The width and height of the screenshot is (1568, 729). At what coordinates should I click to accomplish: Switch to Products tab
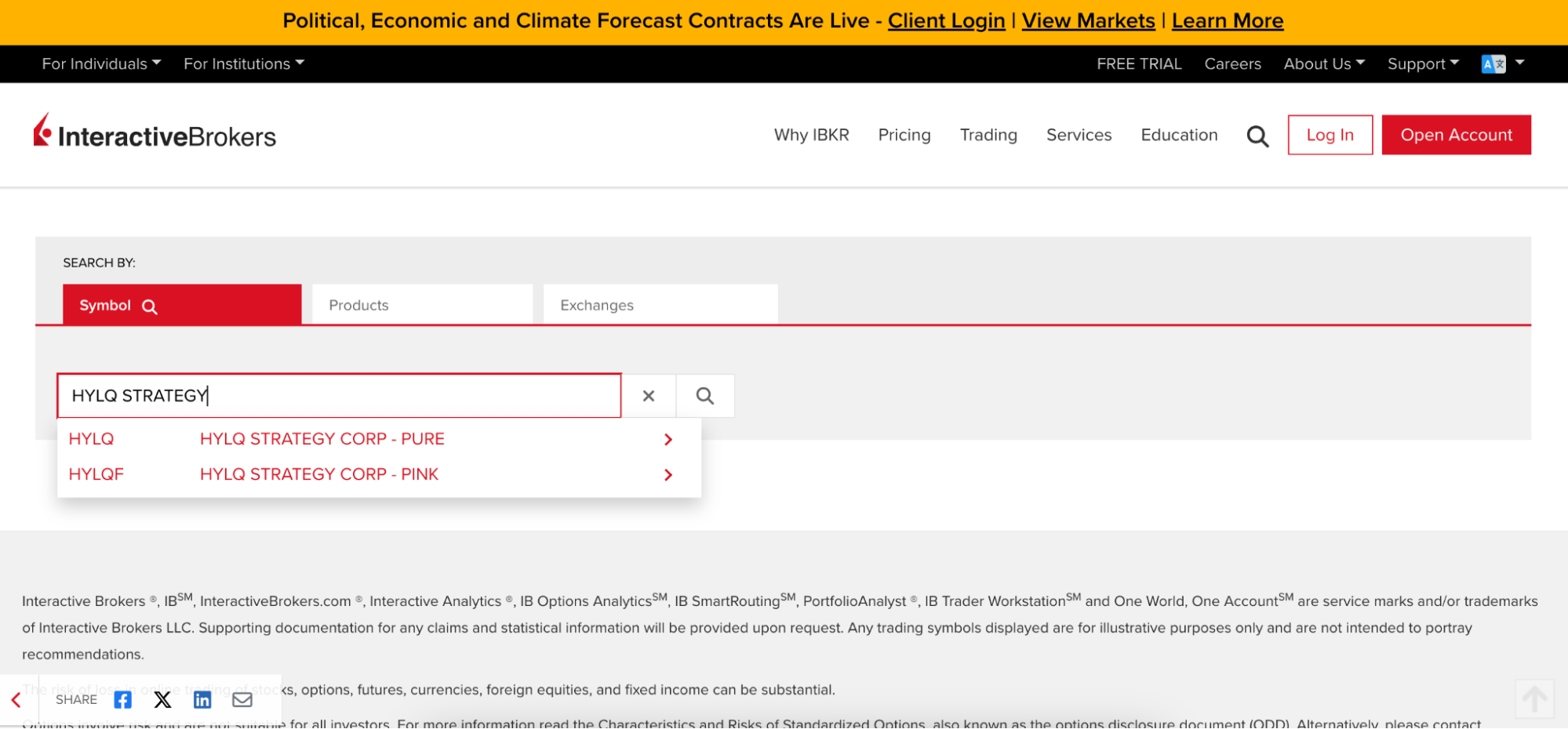pyautogui.click(x=422, y=305)
